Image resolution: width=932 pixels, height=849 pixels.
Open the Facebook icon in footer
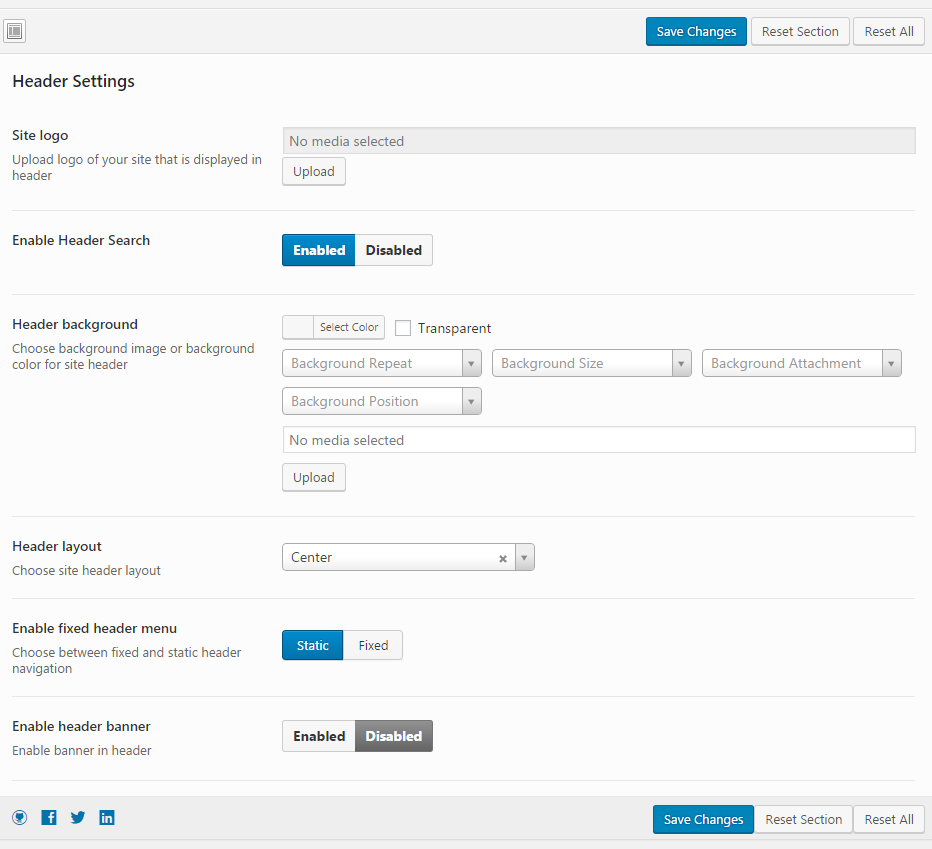click(x=49, y=817)
